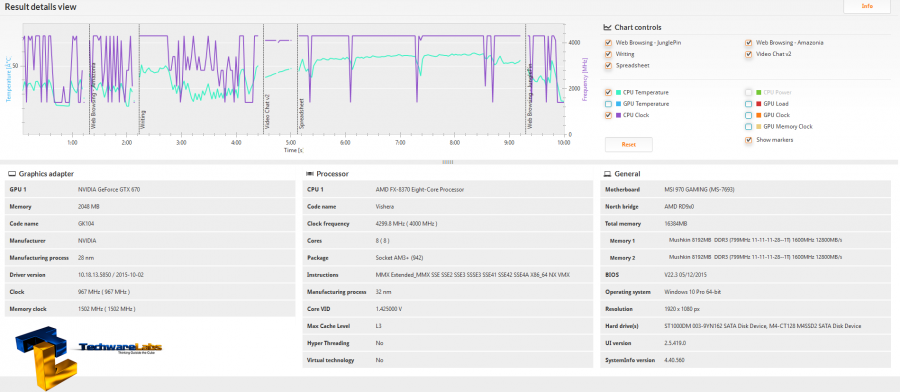Click the CPU Clock purple color swatch
The width and height of the screenshot is (900, 392).
(618, 115)
